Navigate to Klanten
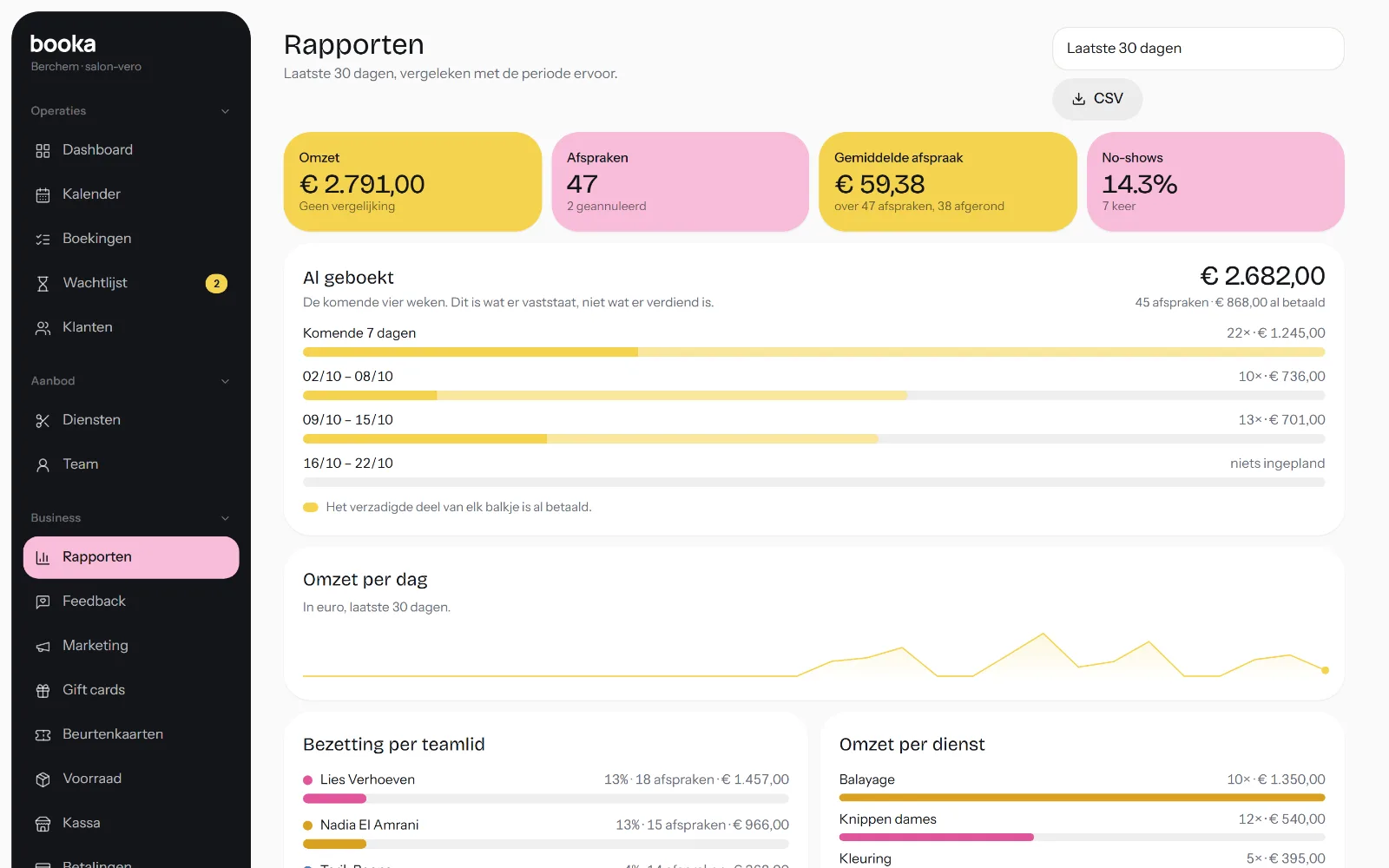Image resolution: width=1389 pixels, height=868 pixels. [x=131, y=327]
